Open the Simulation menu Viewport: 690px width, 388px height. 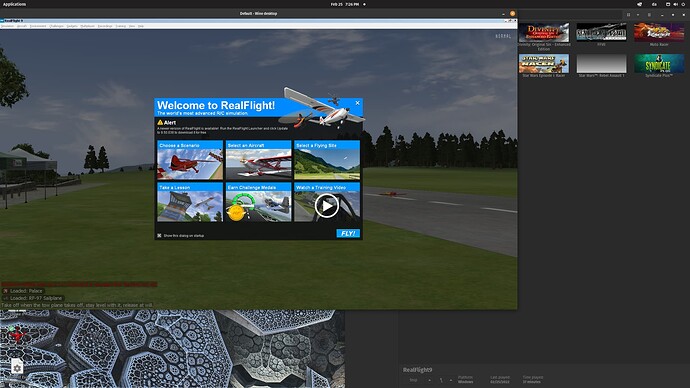(x=7, y=26)
